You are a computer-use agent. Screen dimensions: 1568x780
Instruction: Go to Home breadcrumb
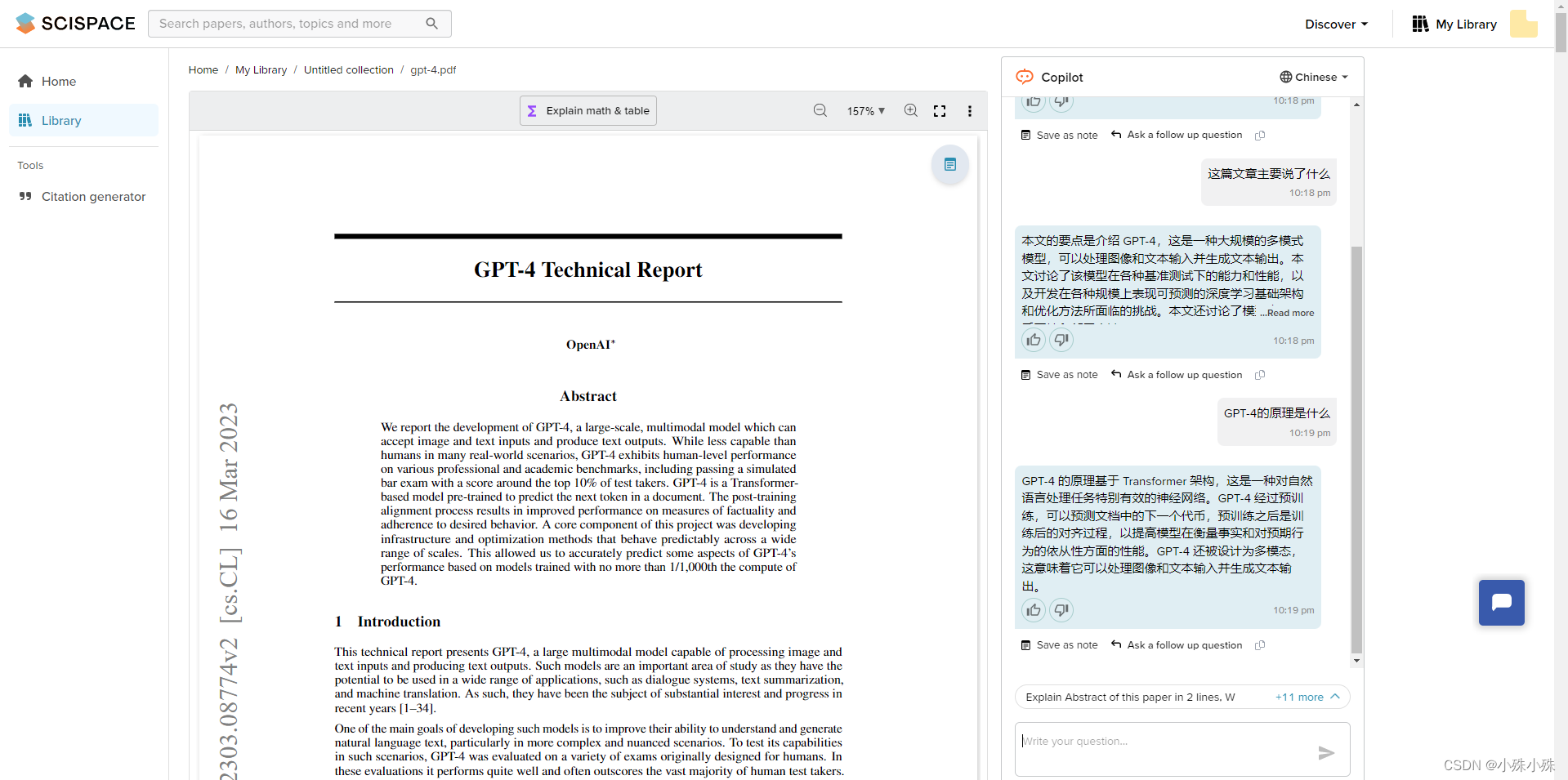[203, 69]
